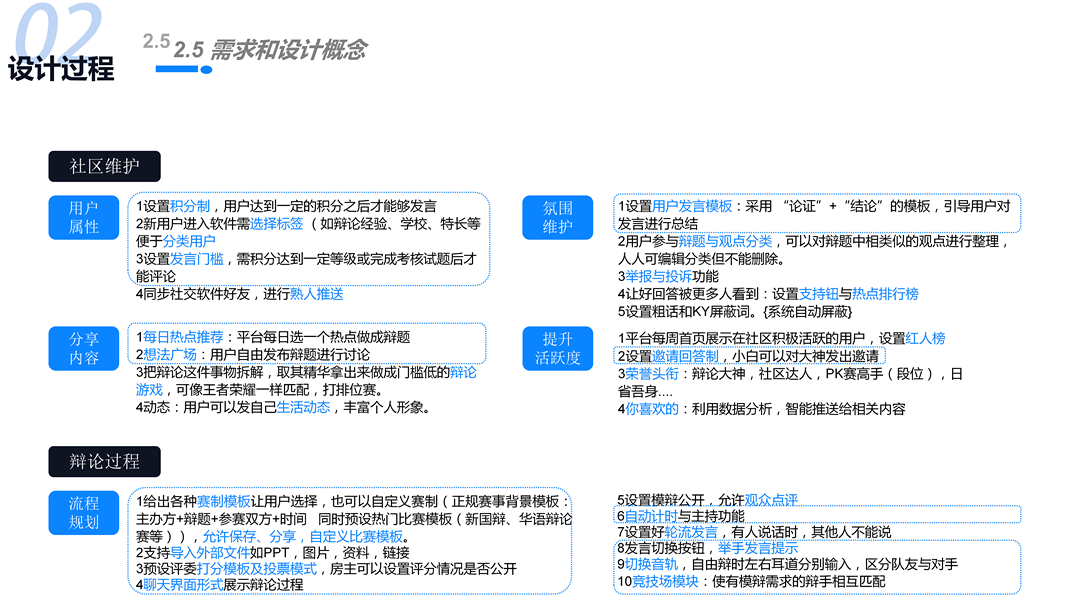Viewport: 1067px width, 600px height.
Task: Click the blue text 辩题与观点分类
Action: click(725, 241)
